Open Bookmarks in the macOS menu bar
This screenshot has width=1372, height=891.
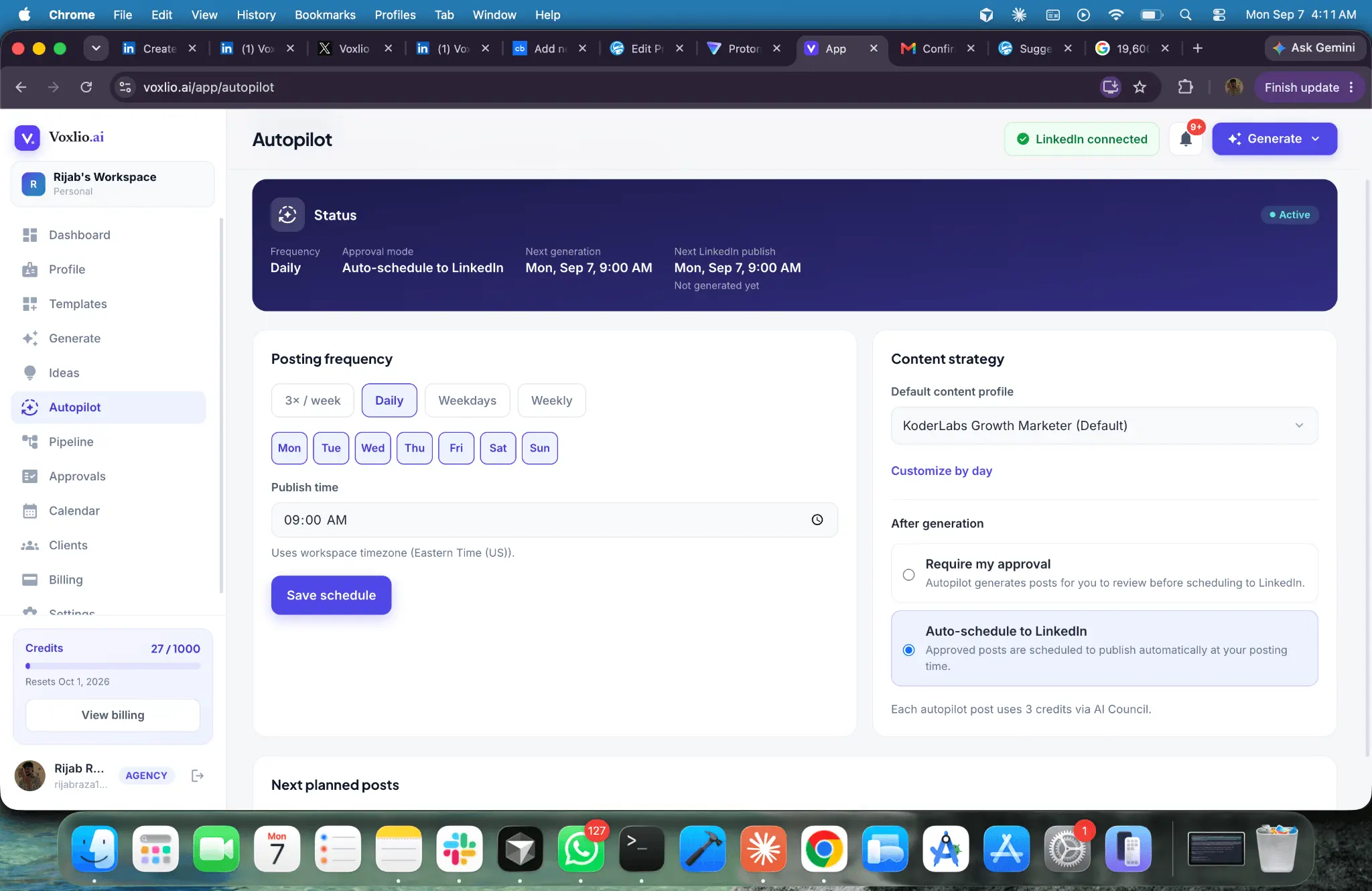click(325, 15)
